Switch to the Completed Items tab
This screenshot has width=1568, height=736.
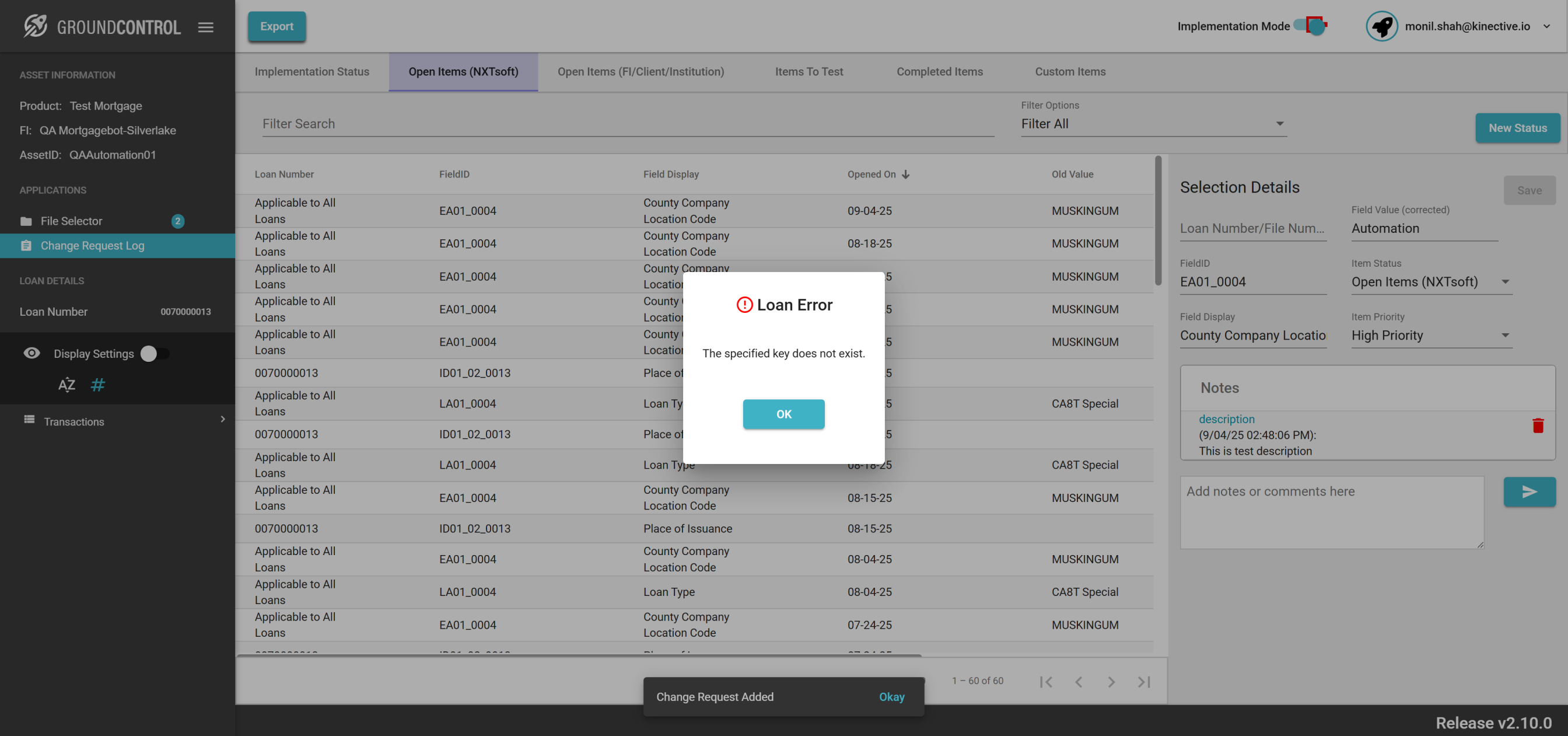(939, 71)
